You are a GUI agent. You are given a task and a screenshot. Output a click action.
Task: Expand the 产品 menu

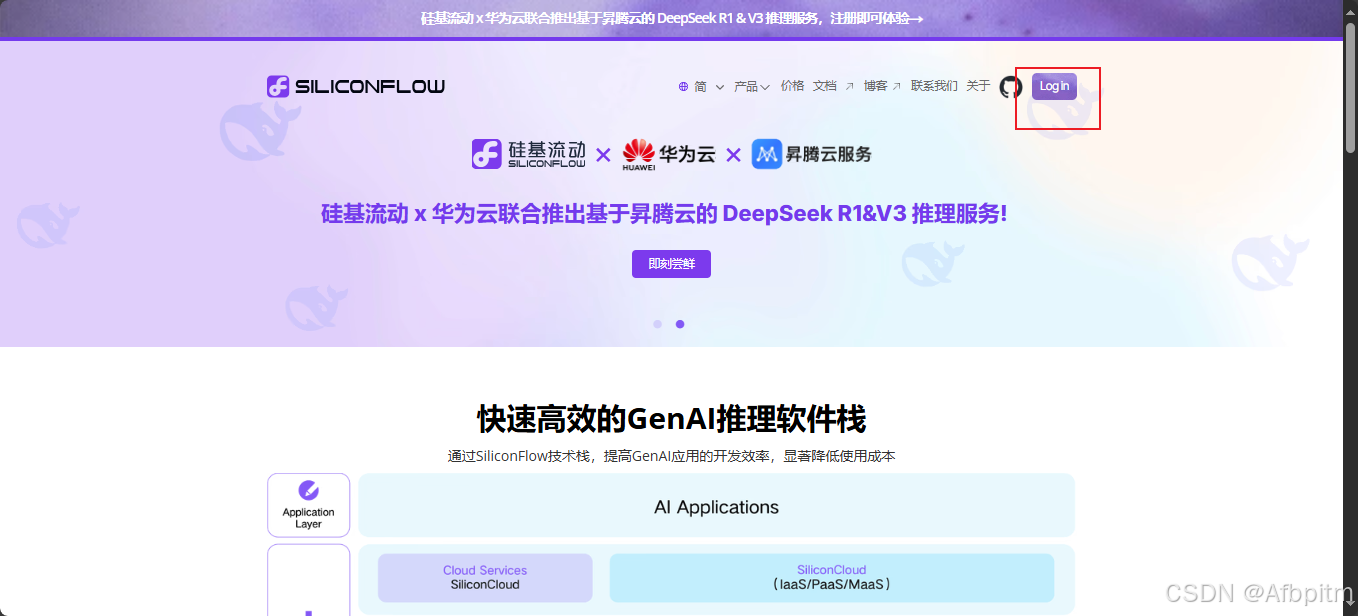[752, 87]
